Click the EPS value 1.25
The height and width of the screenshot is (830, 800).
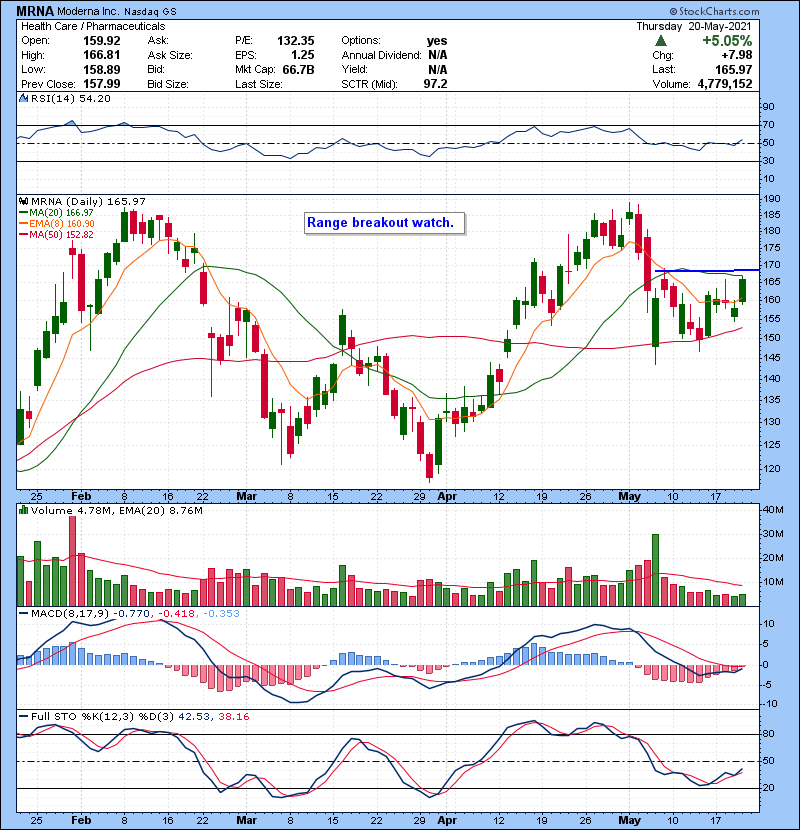pos(302,55)
